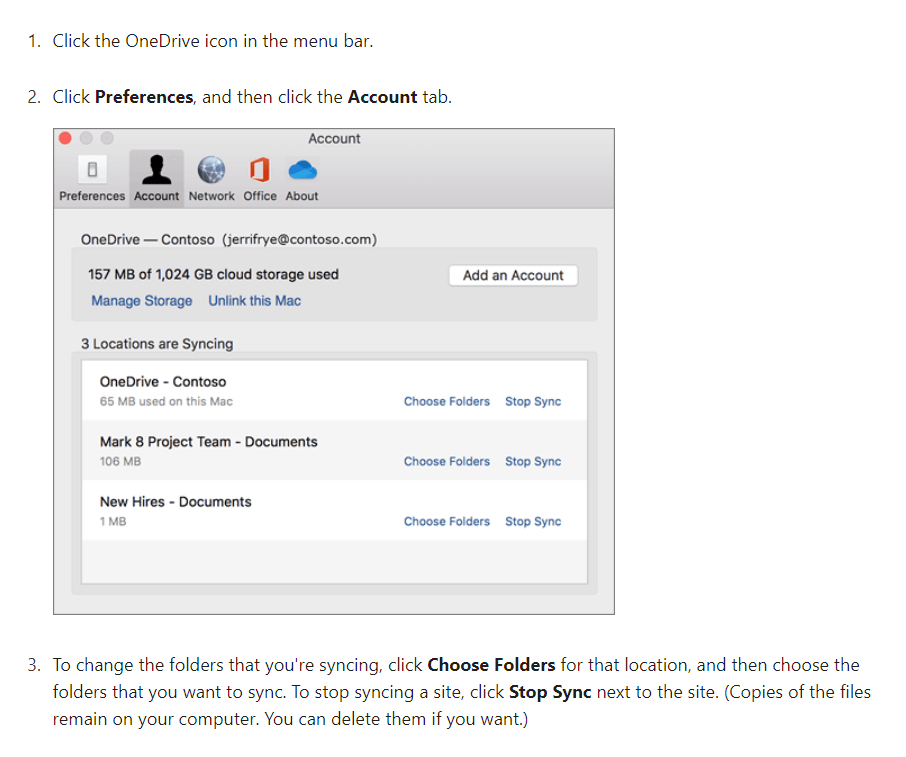Choose Folders for Mark 8 Project Team
906x757 pixels.
click(x=447, y=462)
